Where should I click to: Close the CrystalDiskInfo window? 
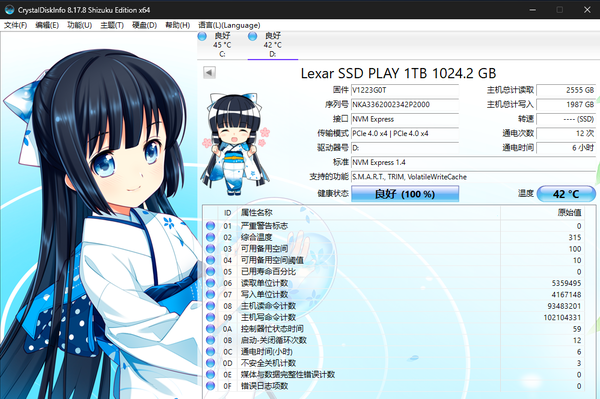(587, 10)
